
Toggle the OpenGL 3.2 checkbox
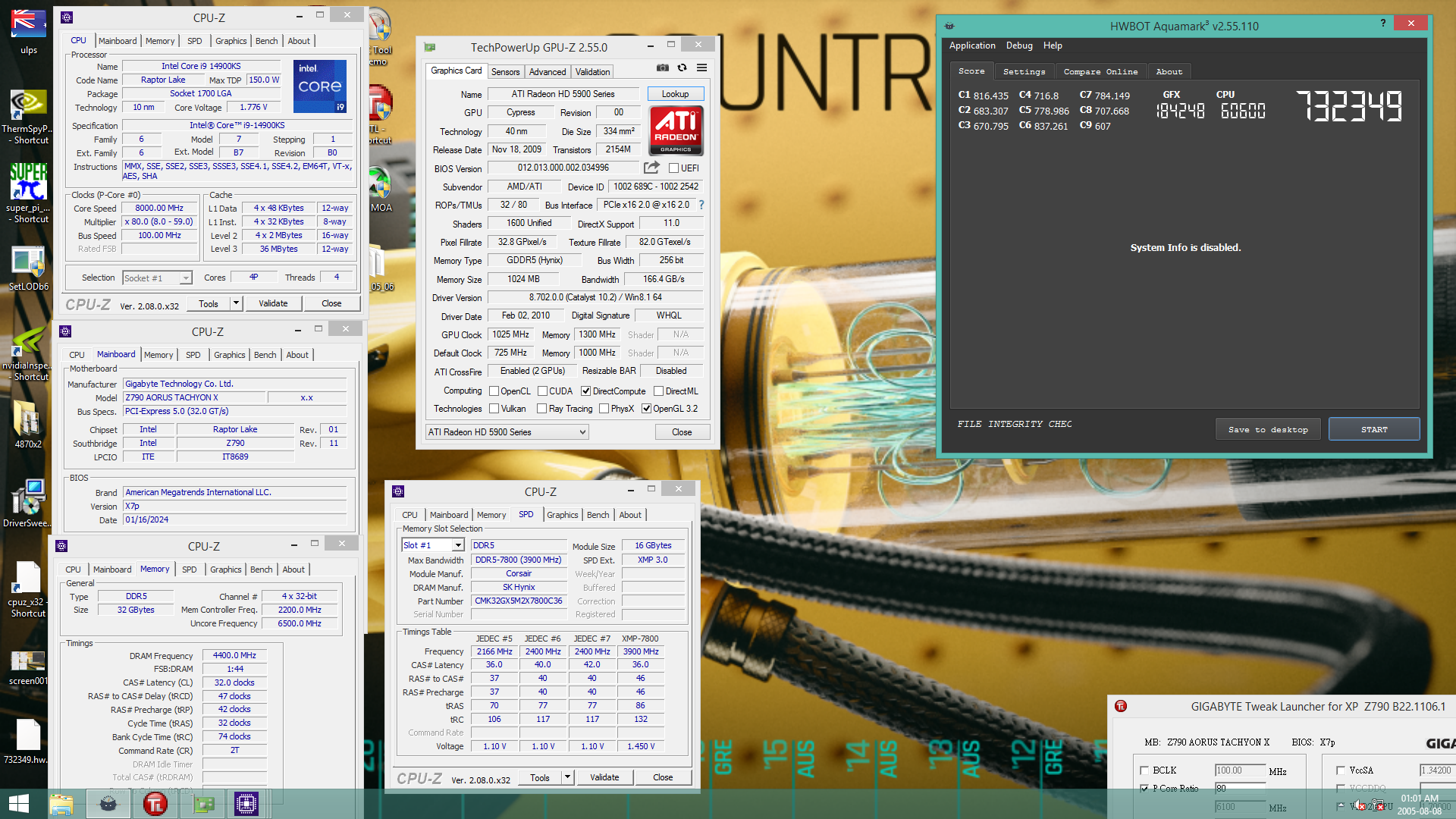click(x=647, y=409)
